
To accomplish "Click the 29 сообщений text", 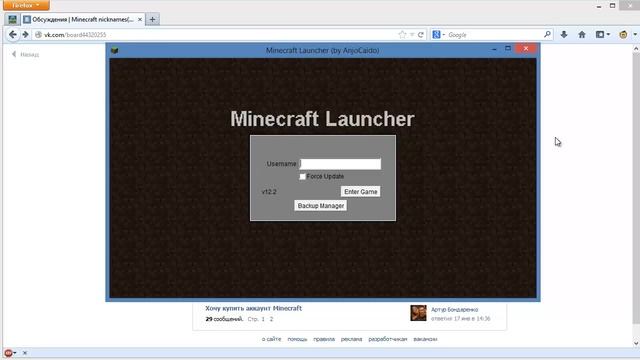I will (x=224, y=319).
